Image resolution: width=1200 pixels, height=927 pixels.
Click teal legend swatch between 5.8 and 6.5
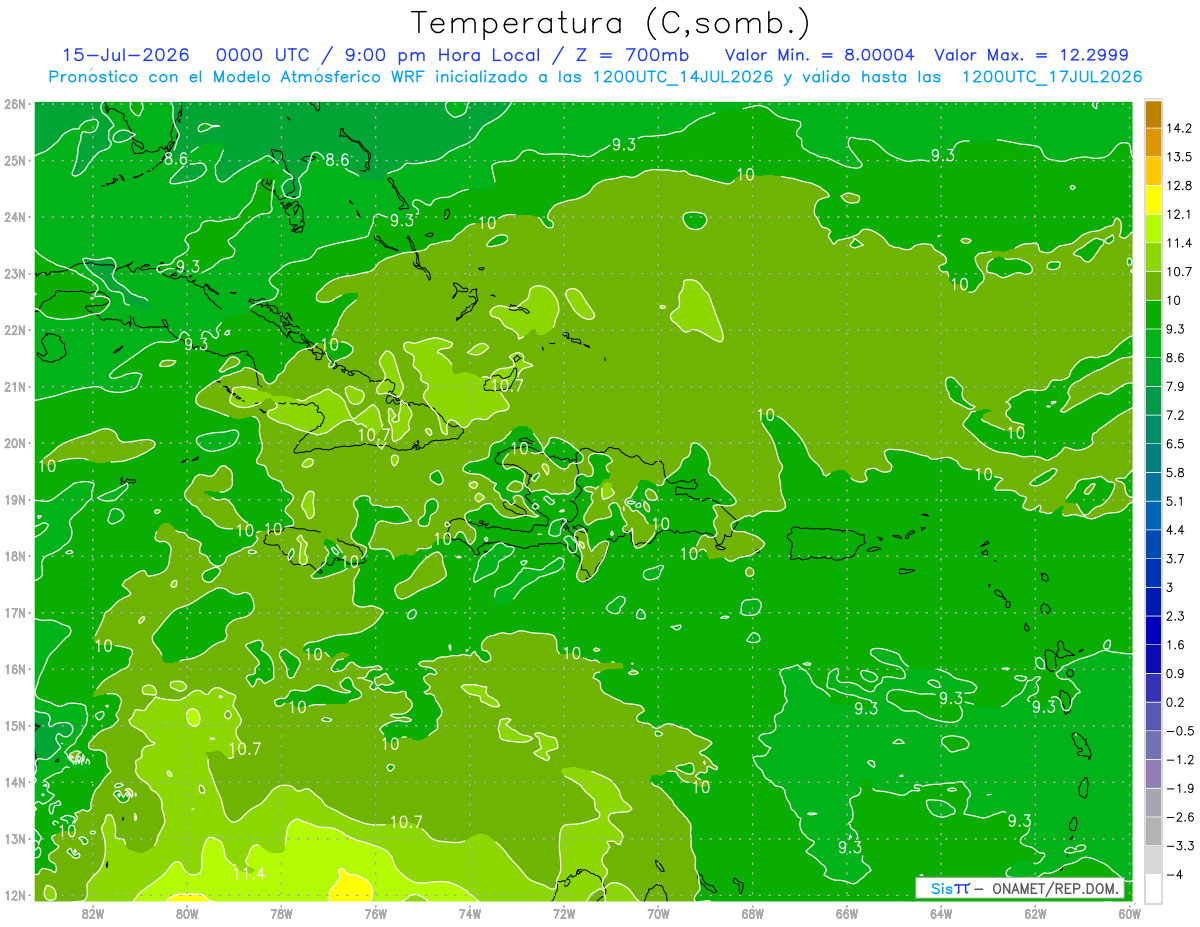1153,458
